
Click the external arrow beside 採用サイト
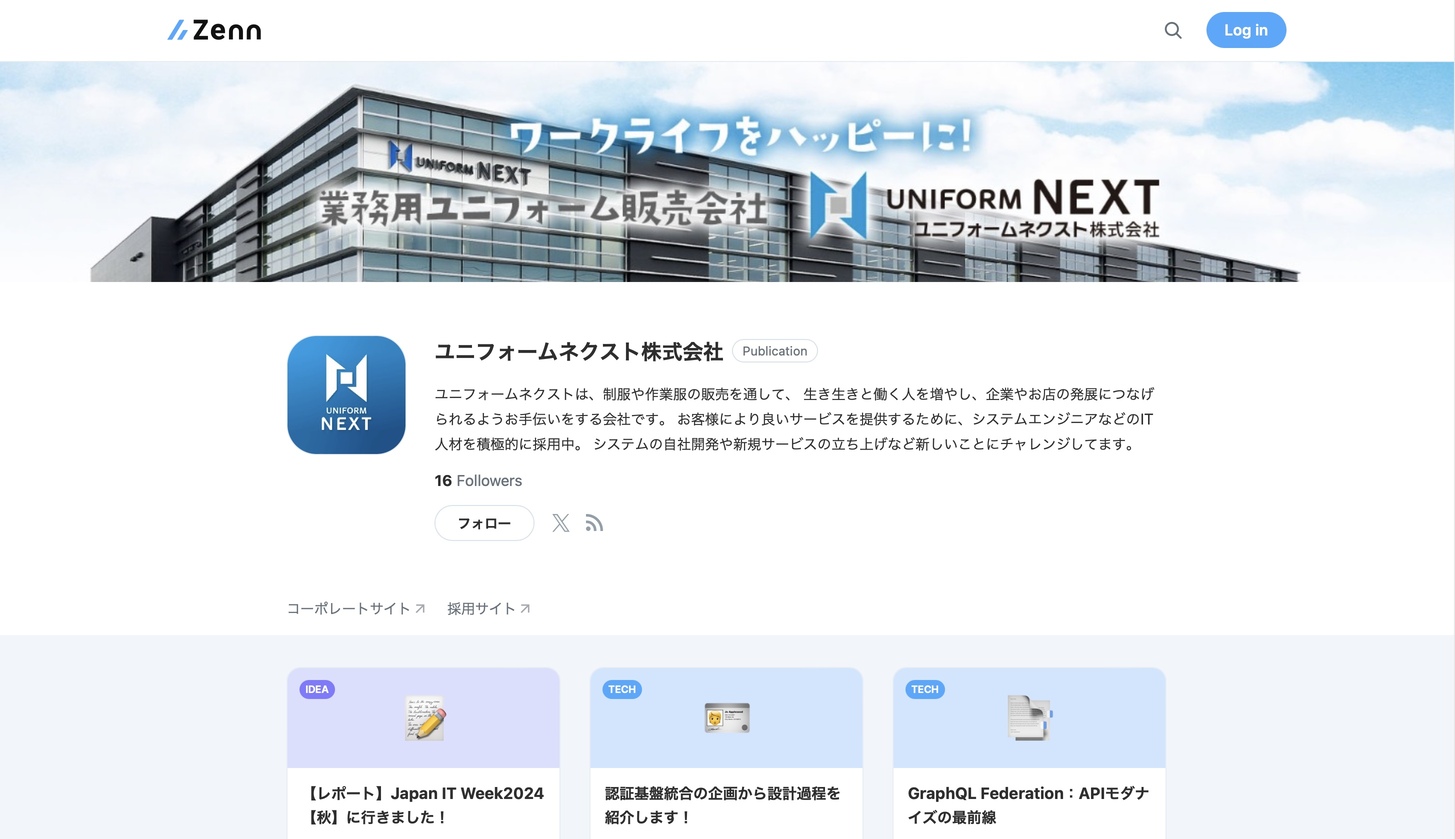525,608
